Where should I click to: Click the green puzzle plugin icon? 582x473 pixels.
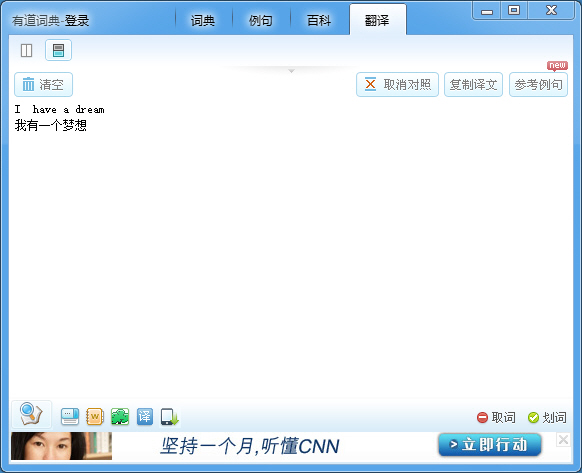(x=120, y=417)
